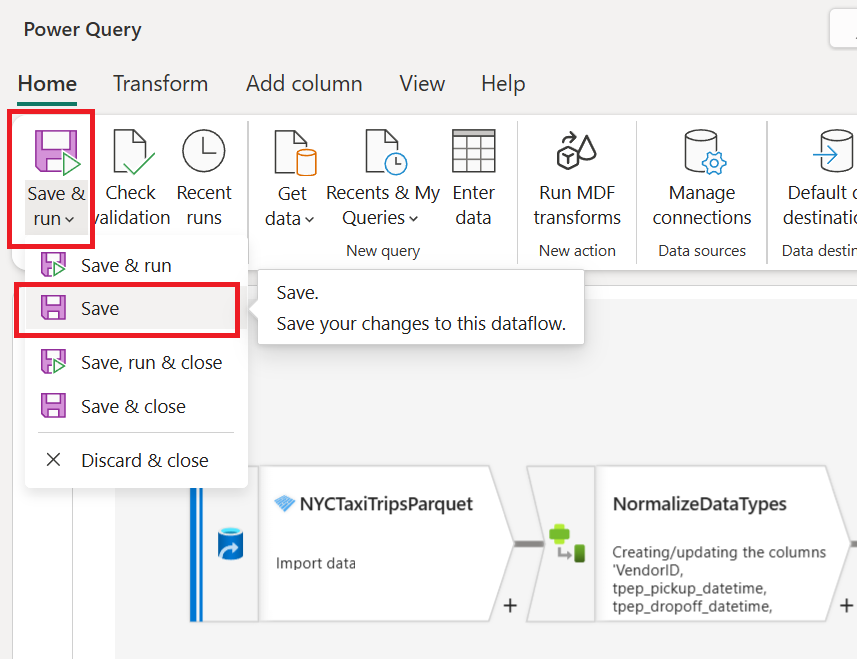Select Save, run & close option
Image resolution: width=857 pixels, height=659 pixels.
coord(136,363)
